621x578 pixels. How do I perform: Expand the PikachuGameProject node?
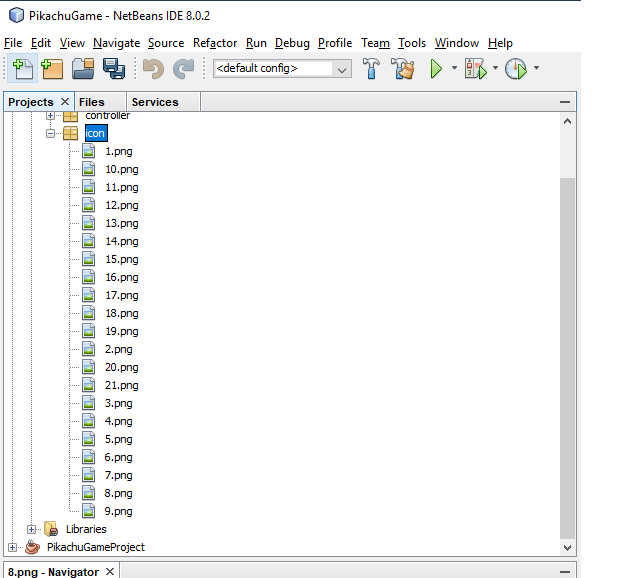click(x=13, y=547)
